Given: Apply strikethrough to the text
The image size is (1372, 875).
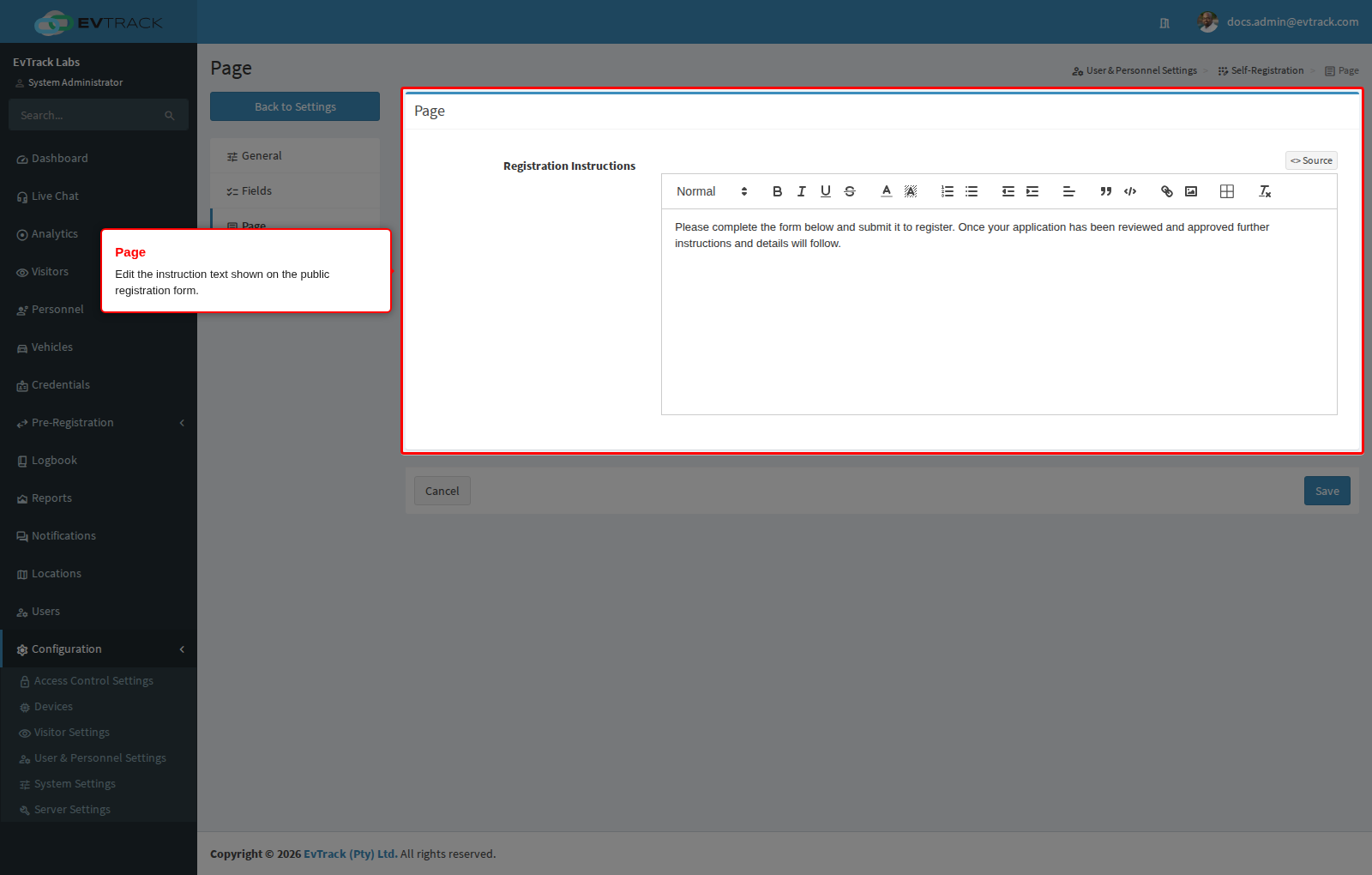Looking at the screenshot, I should coord(849,191).
